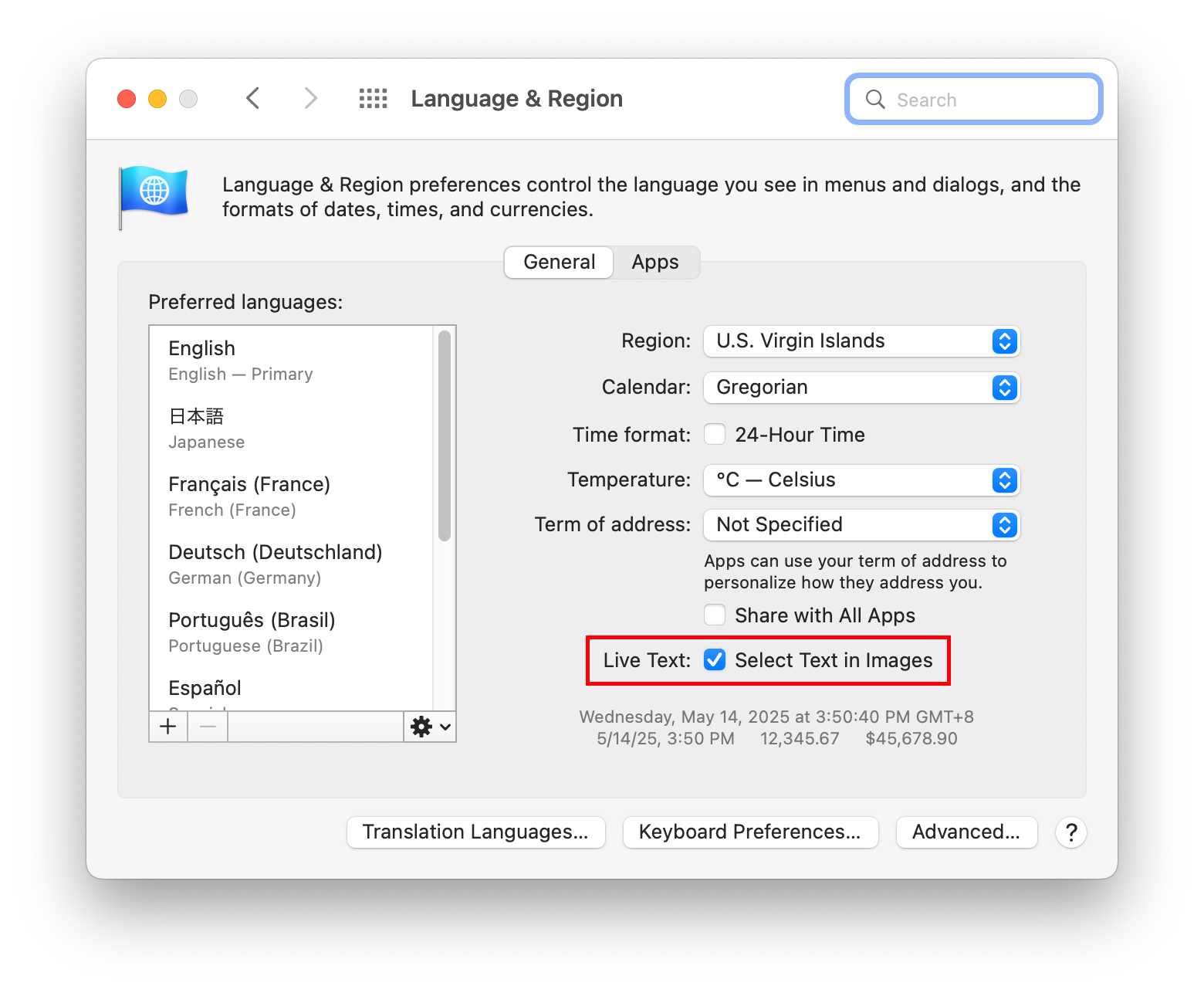Open the Show All preferences grid
This screenshot has width=1204, height=993.
pos(374,98)
